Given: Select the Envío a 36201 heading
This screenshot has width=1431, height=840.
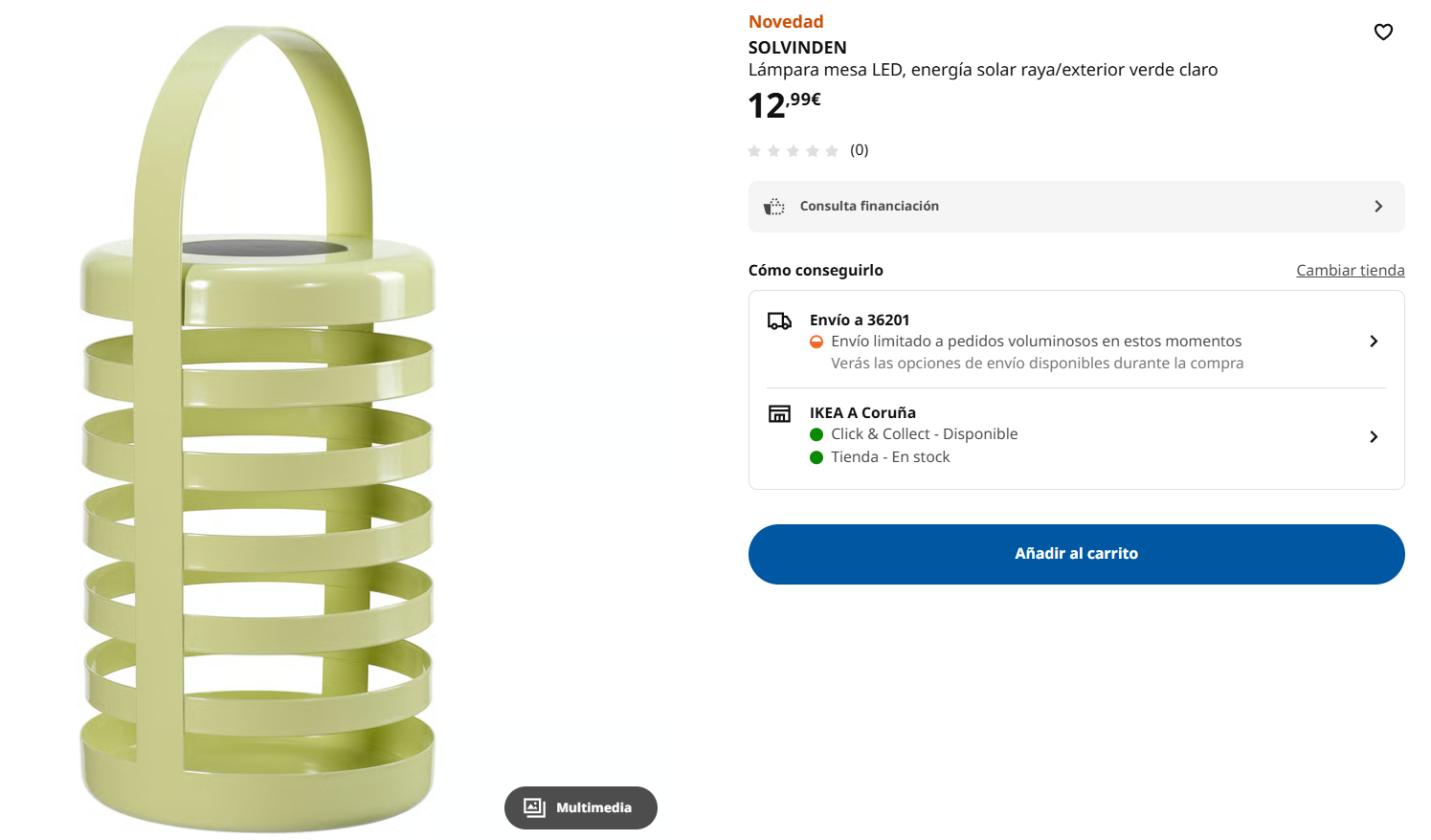Looking at the screenshot, I should point(860,321).
